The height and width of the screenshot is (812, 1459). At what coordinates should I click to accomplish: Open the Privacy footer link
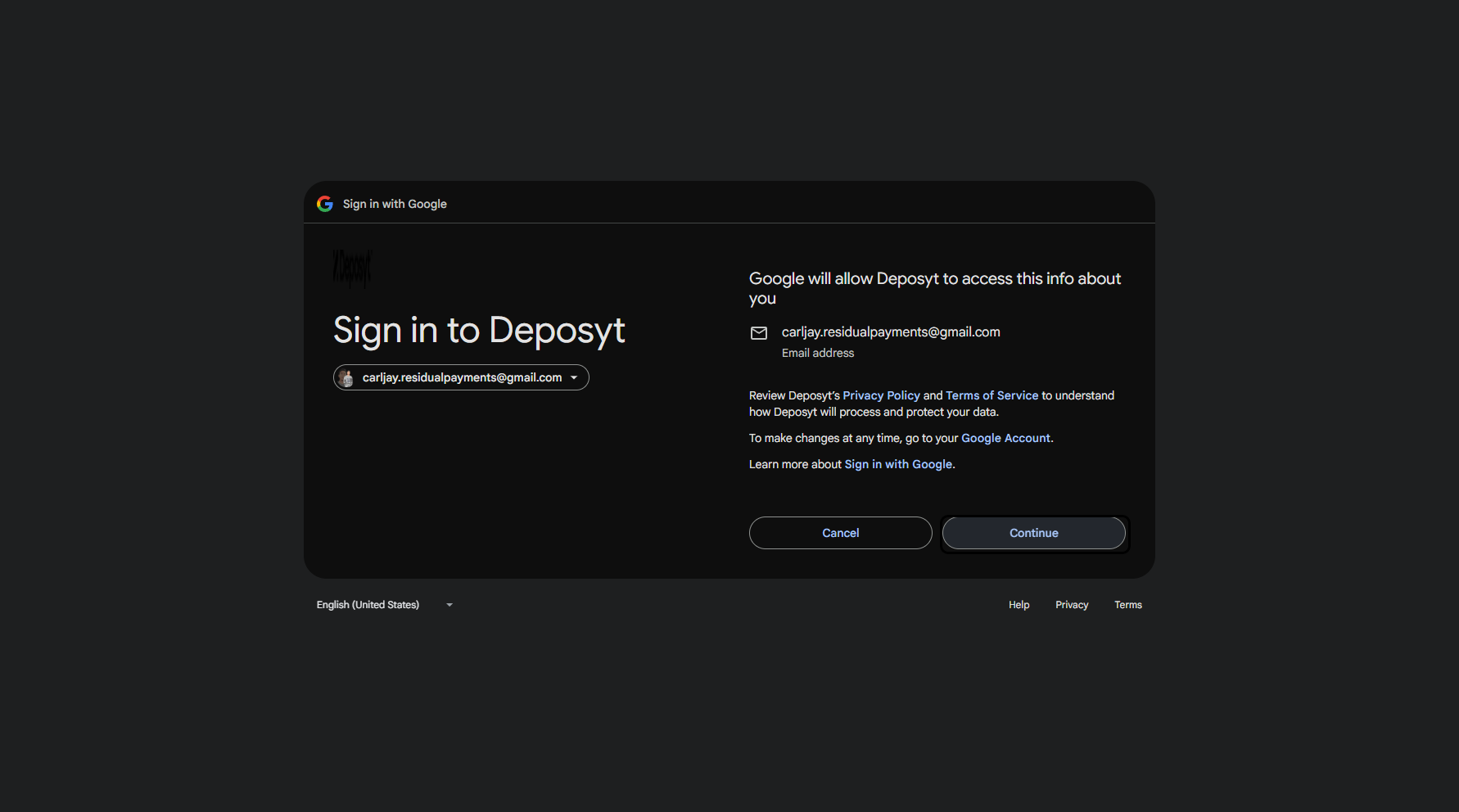1072,605
